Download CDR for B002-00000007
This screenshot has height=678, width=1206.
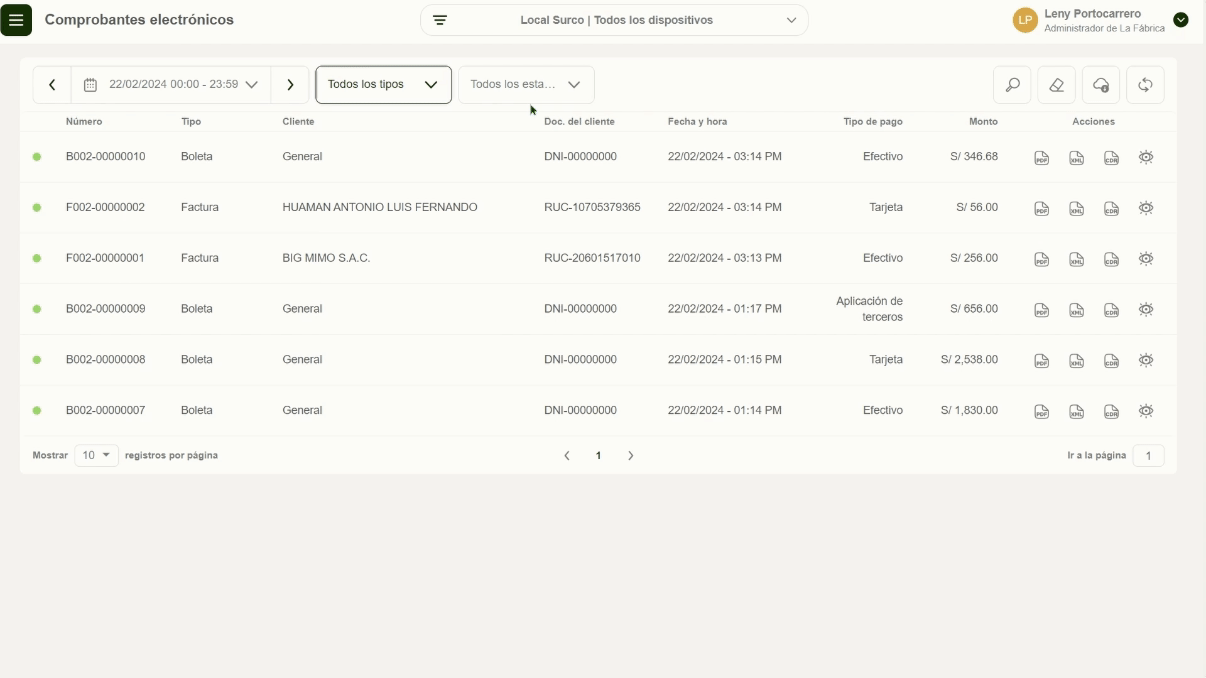1111,412
